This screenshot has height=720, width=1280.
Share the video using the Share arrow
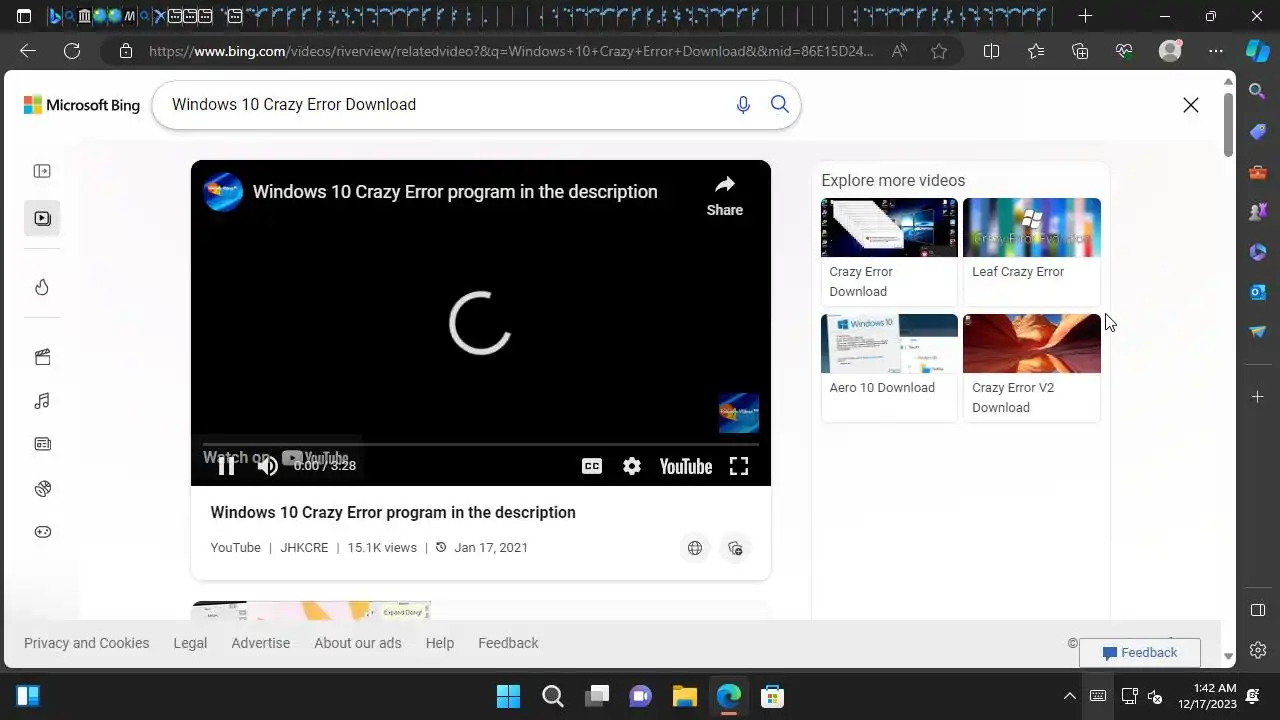click(725, 195)
